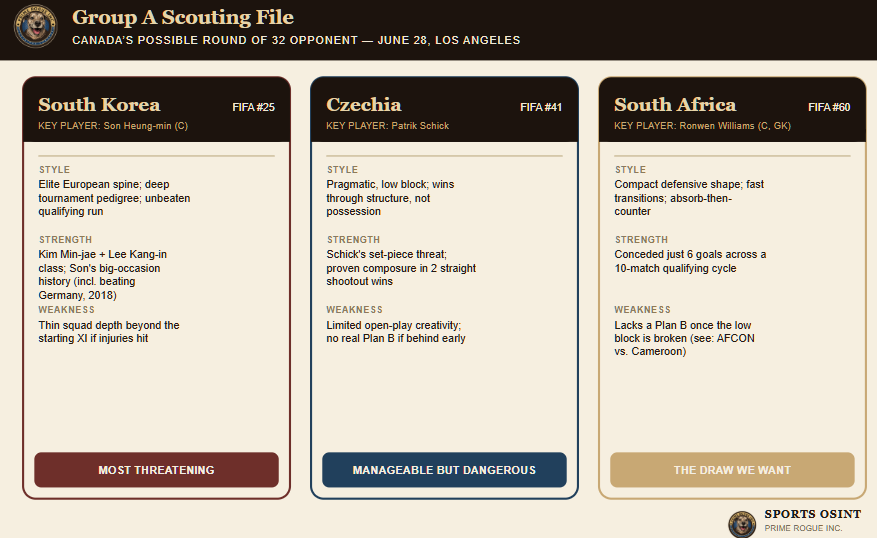Click 'Conceded just 6 goals' strength text
Image resolution: width=877 pixels, height=538 pixels.
(x=690, y=261)
